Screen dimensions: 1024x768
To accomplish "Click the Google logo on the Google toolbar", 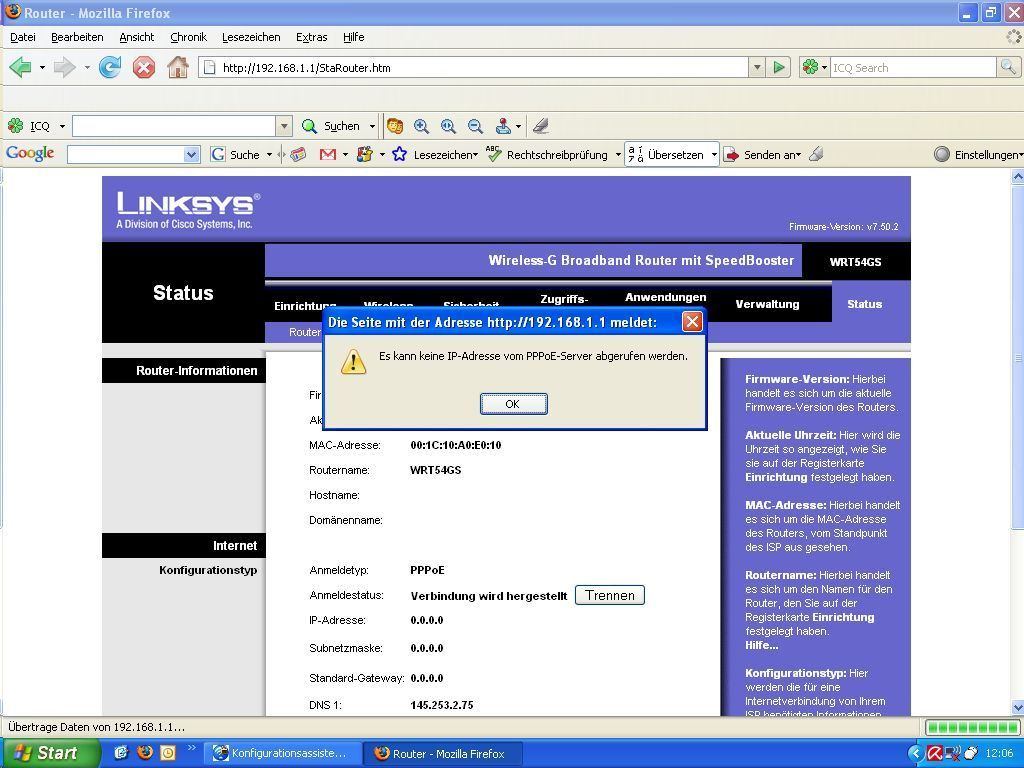I will pos(30,153).
